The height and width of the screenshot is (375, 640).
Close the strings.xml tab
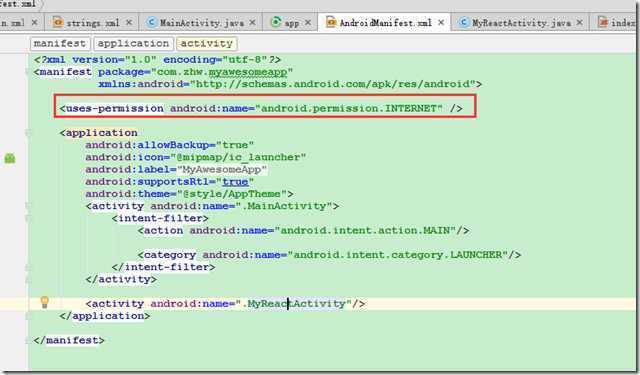pyautogui.click(x=129, y=22)
